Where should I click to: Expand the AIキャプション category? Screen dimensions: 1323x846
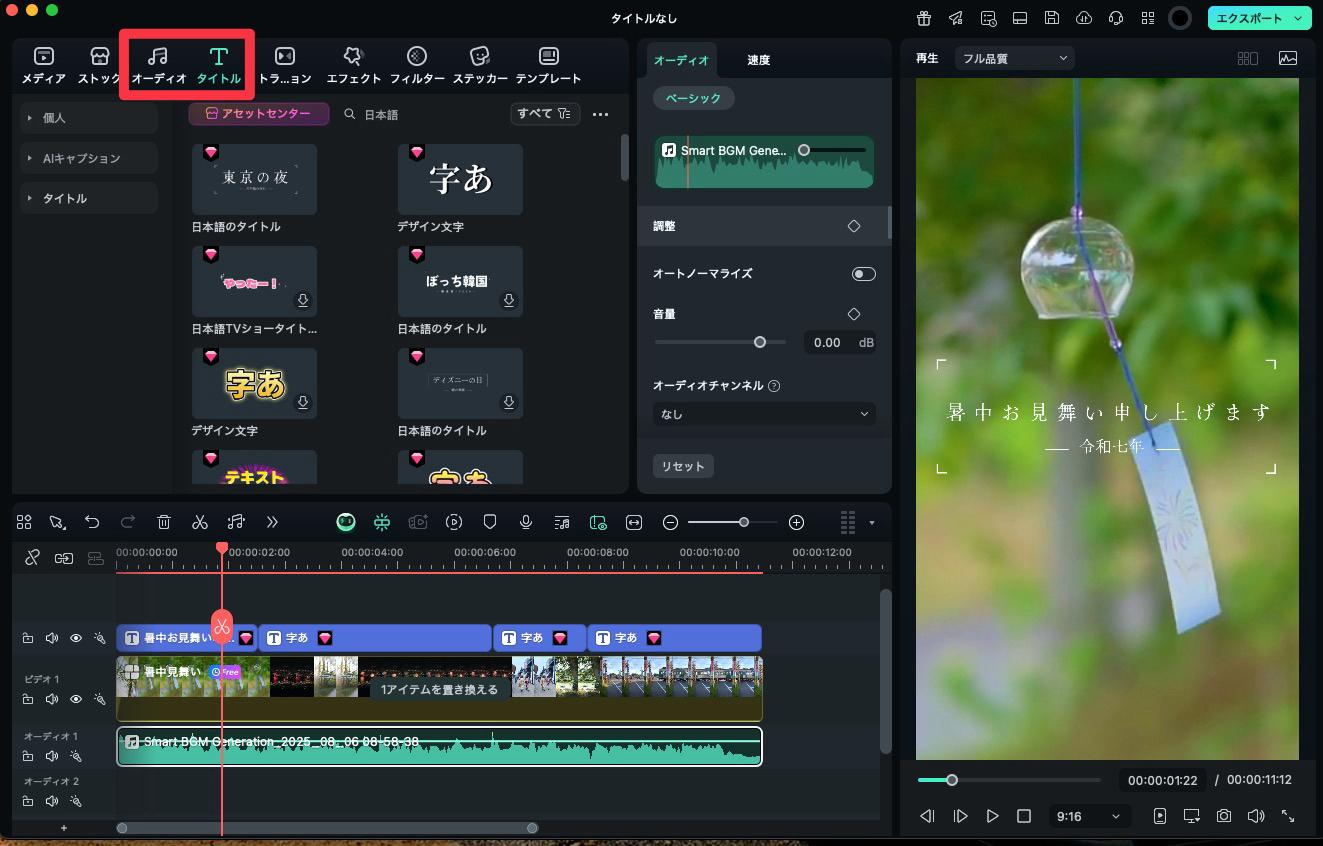[x=88, y=158]
